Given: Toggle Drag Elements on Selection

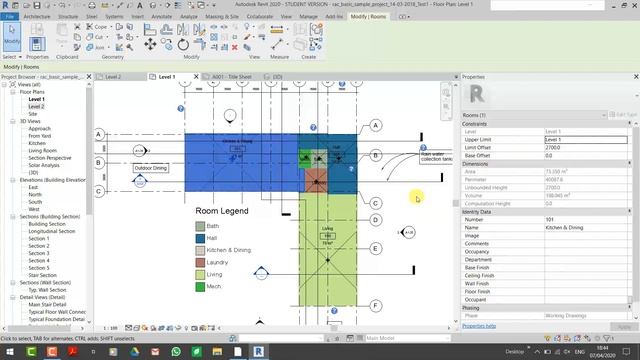Looking at the screenshot, I should point(587,338).
